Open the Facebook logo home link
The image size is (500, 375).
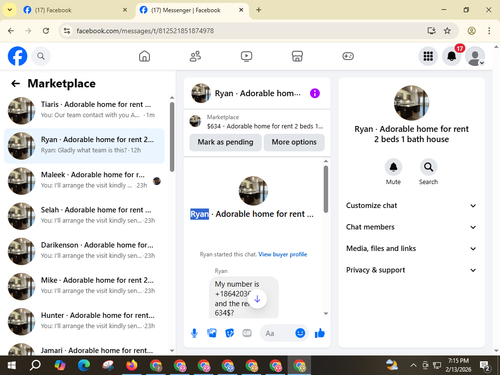tap(17, 56)
